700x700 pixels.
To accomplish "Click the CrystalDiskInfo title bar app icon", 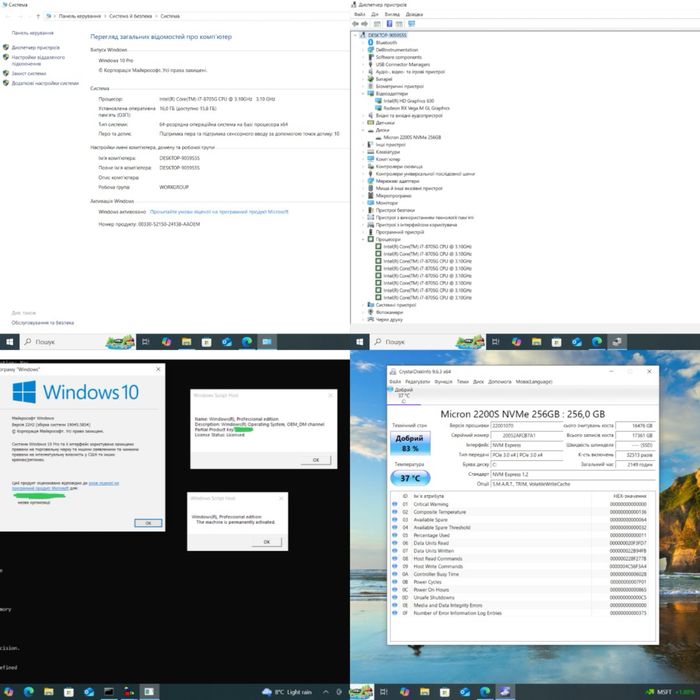I will [393, 371].
